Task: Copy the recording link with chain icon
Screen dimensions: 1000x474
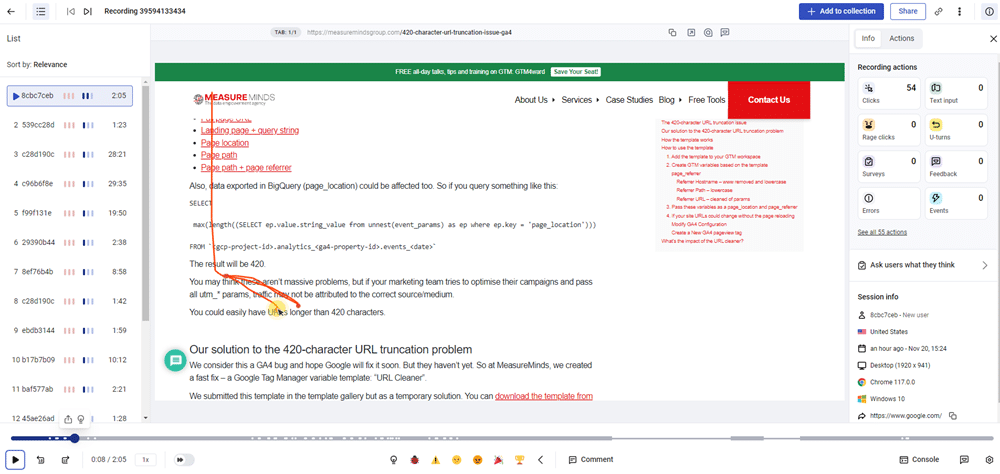Action: (x=938, y=11)
